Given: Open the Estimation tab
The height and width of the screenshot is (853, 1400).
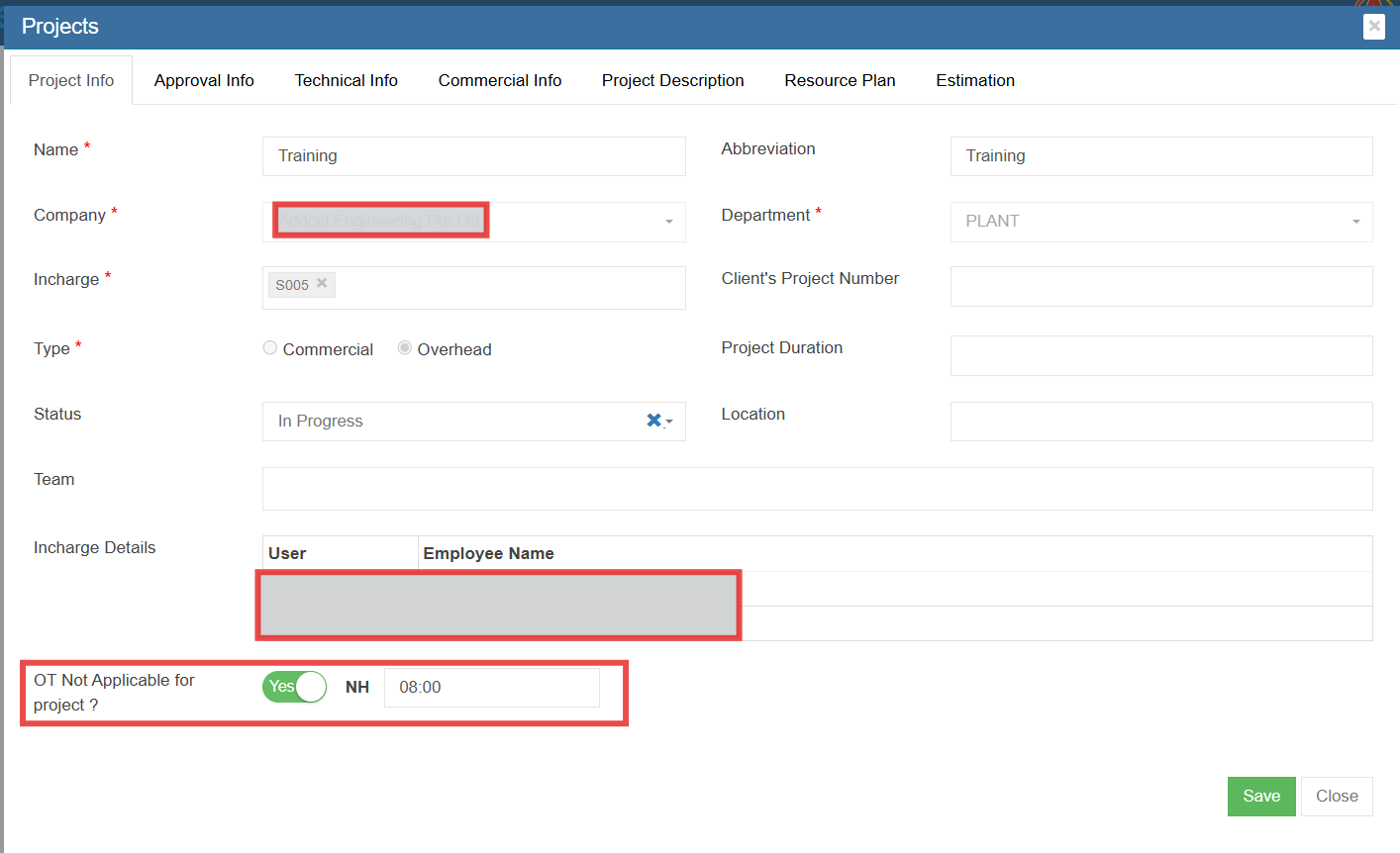Looking at the screenshot, I should coord(975,80).
